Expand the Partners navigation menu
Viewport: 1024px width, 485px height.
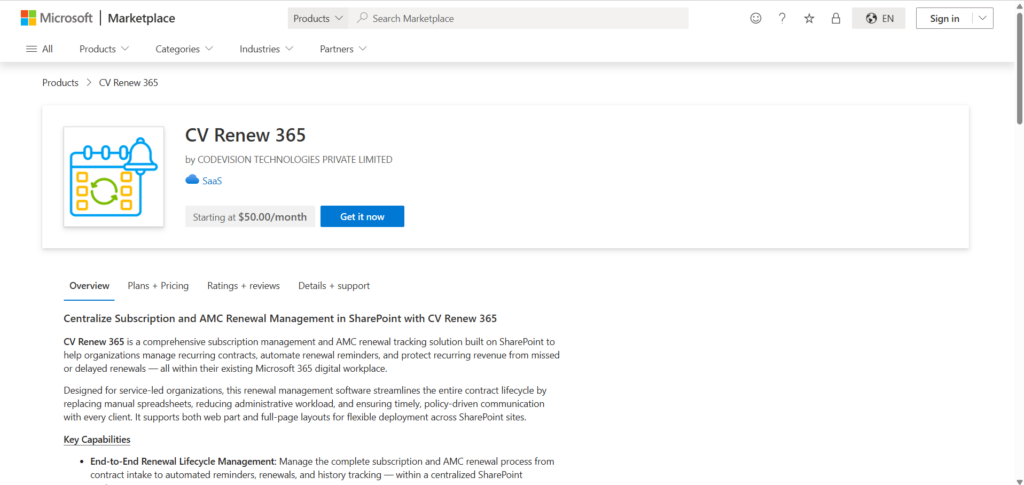click(x=343, y=49)
